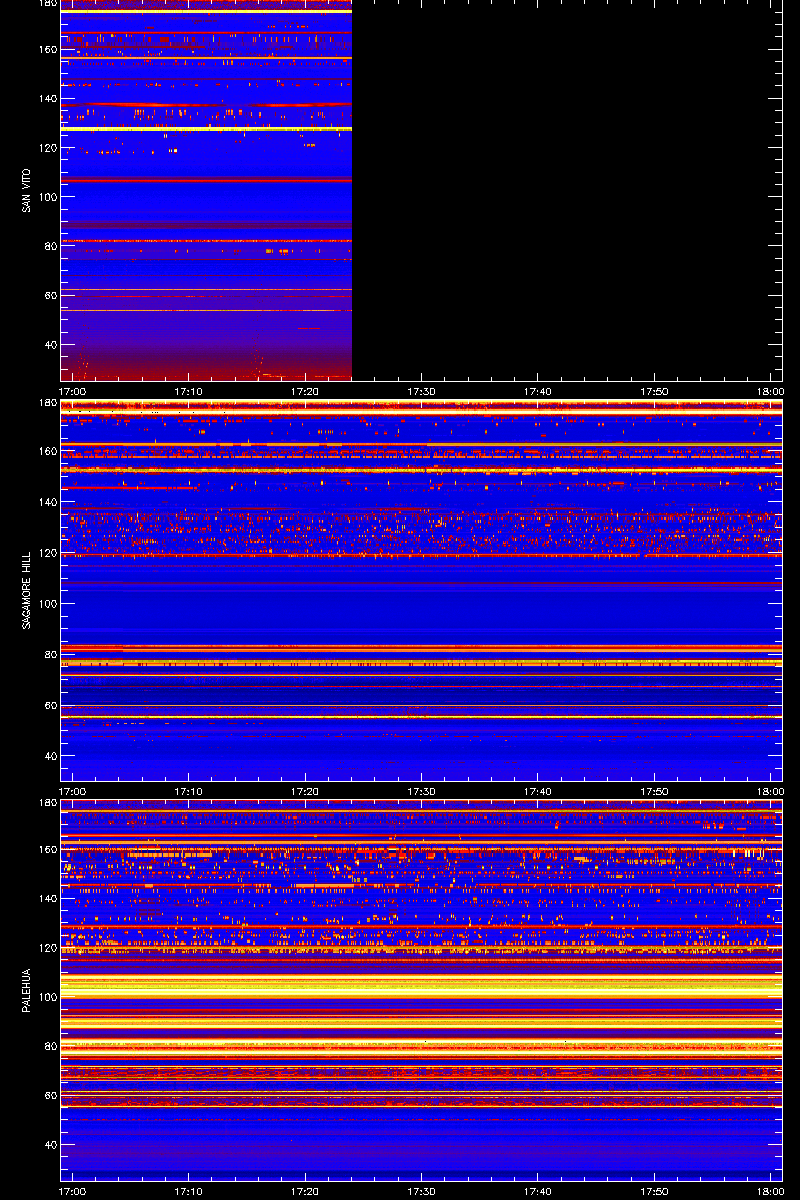Click 17:40 time label under Sagamore Hill plot
The height and width of the screenshot is (1200, 800).
[x=537, y=791]
